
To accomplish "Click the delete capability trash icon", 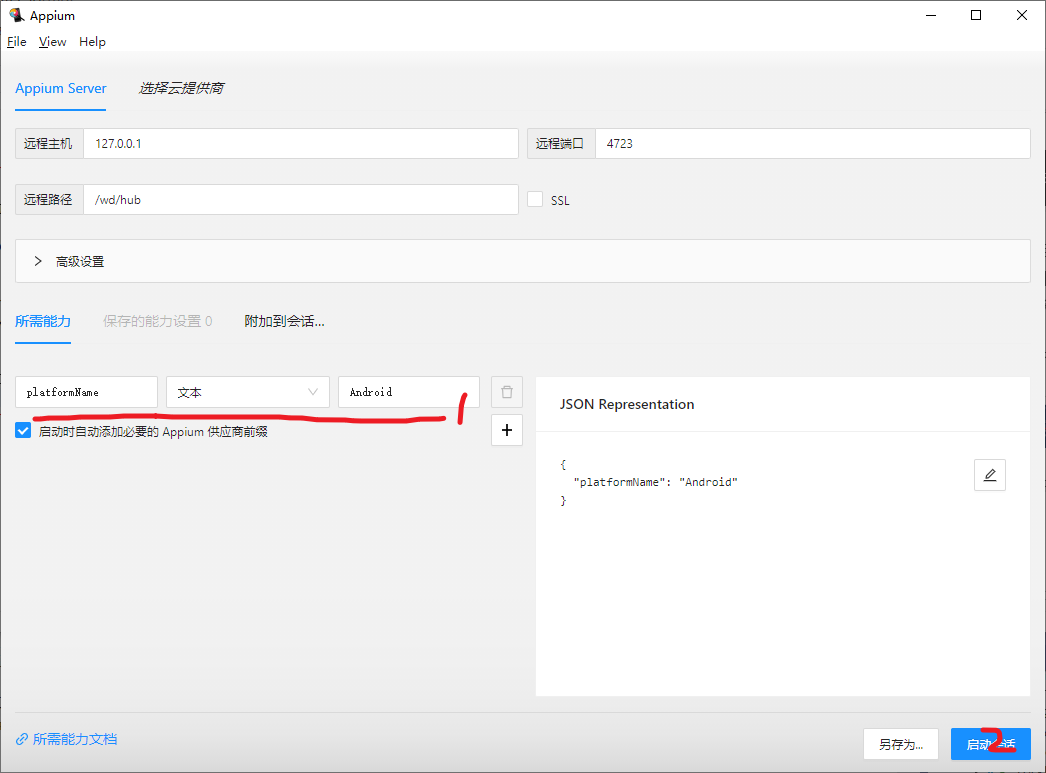I will pyautogui.click(x=506, y=391).
